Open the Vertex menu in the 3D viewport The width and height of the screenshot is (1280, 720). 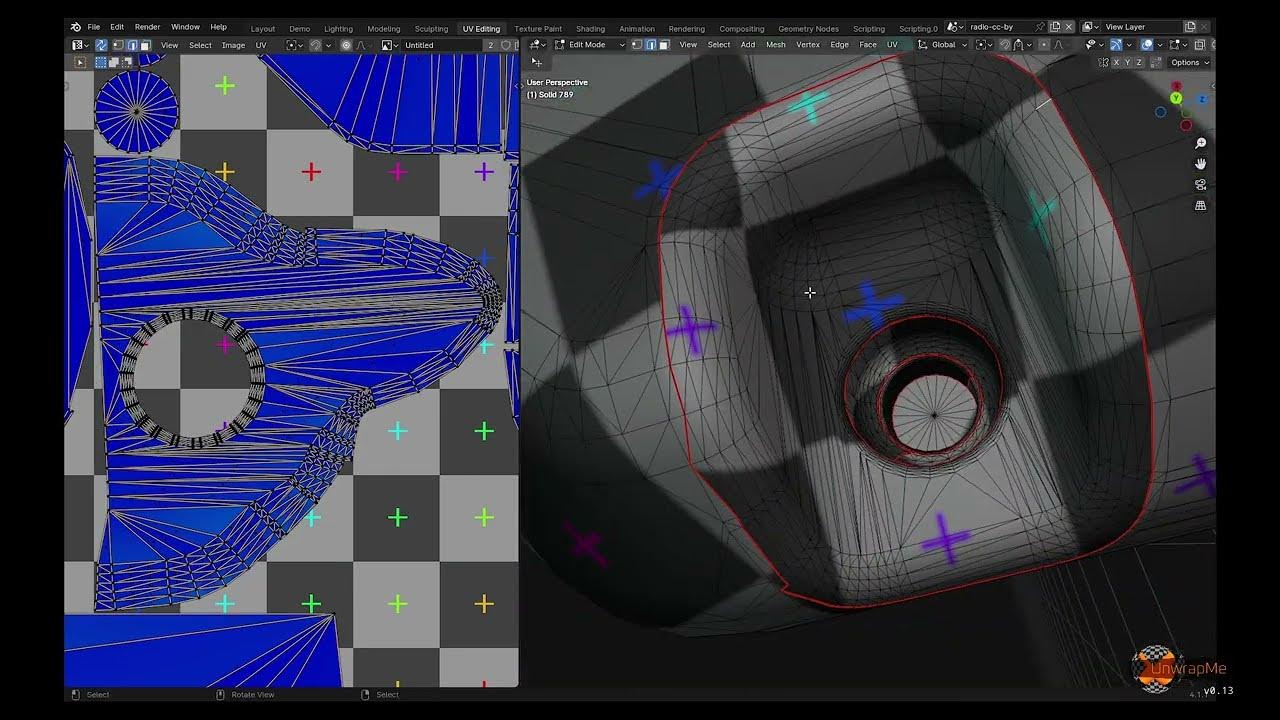(x=808, y=45)
